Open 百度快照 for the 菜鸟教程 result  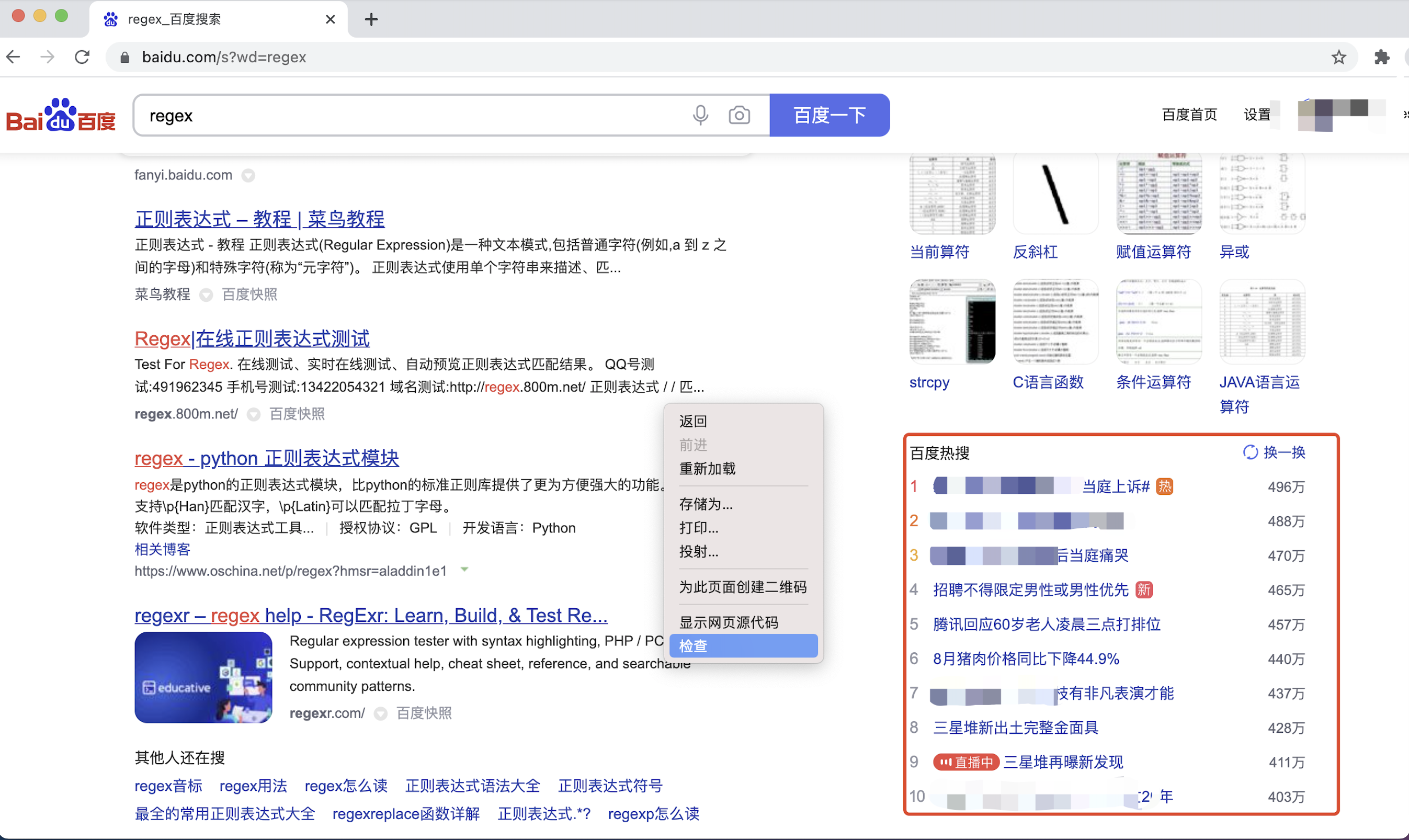[249, 294]
